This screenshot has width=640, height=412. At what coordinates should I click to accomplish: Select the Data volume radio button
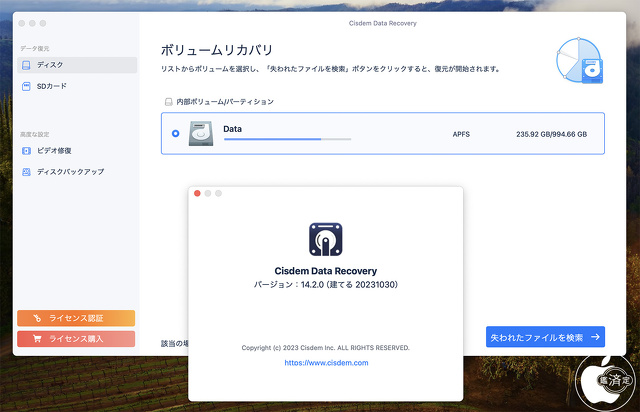[176, 134]
